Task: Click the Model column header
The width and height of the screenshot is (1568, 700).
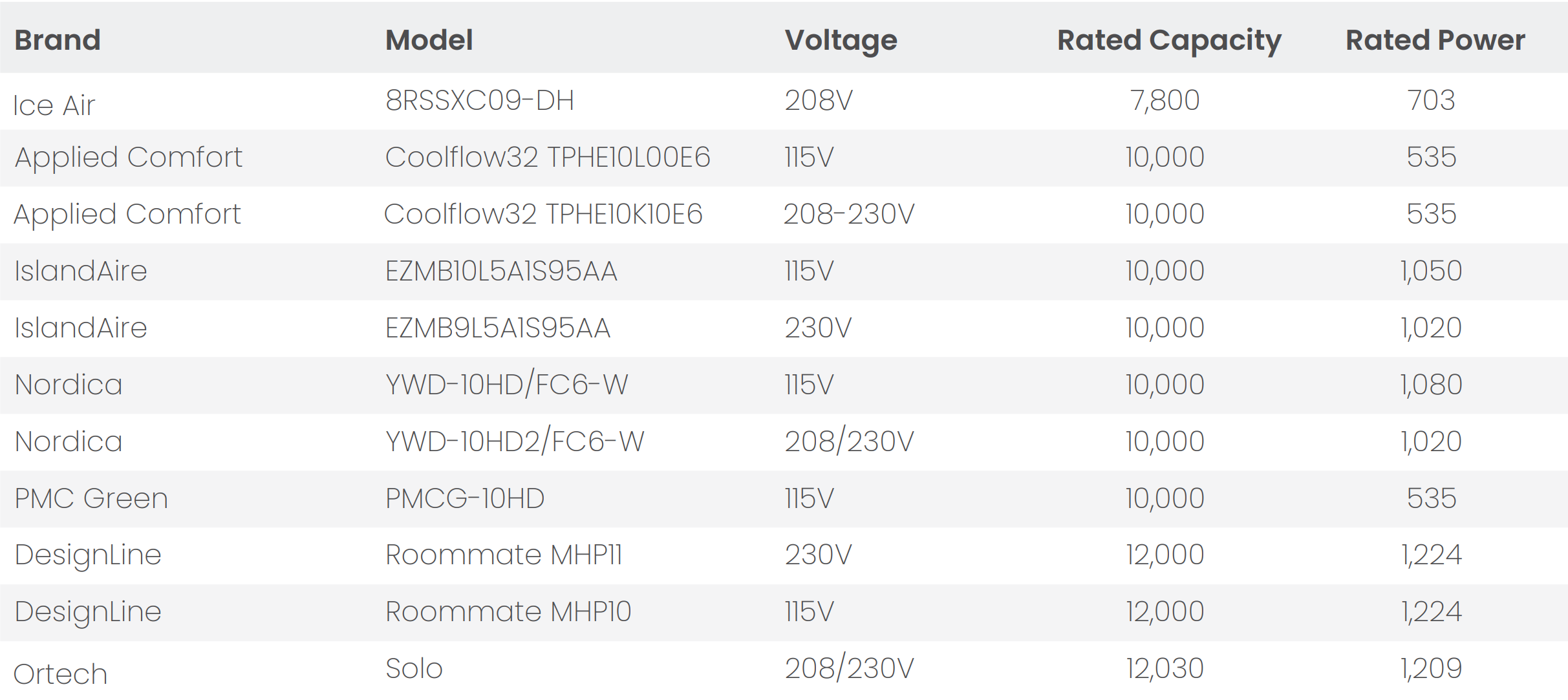Action: (x=429, y=40)
